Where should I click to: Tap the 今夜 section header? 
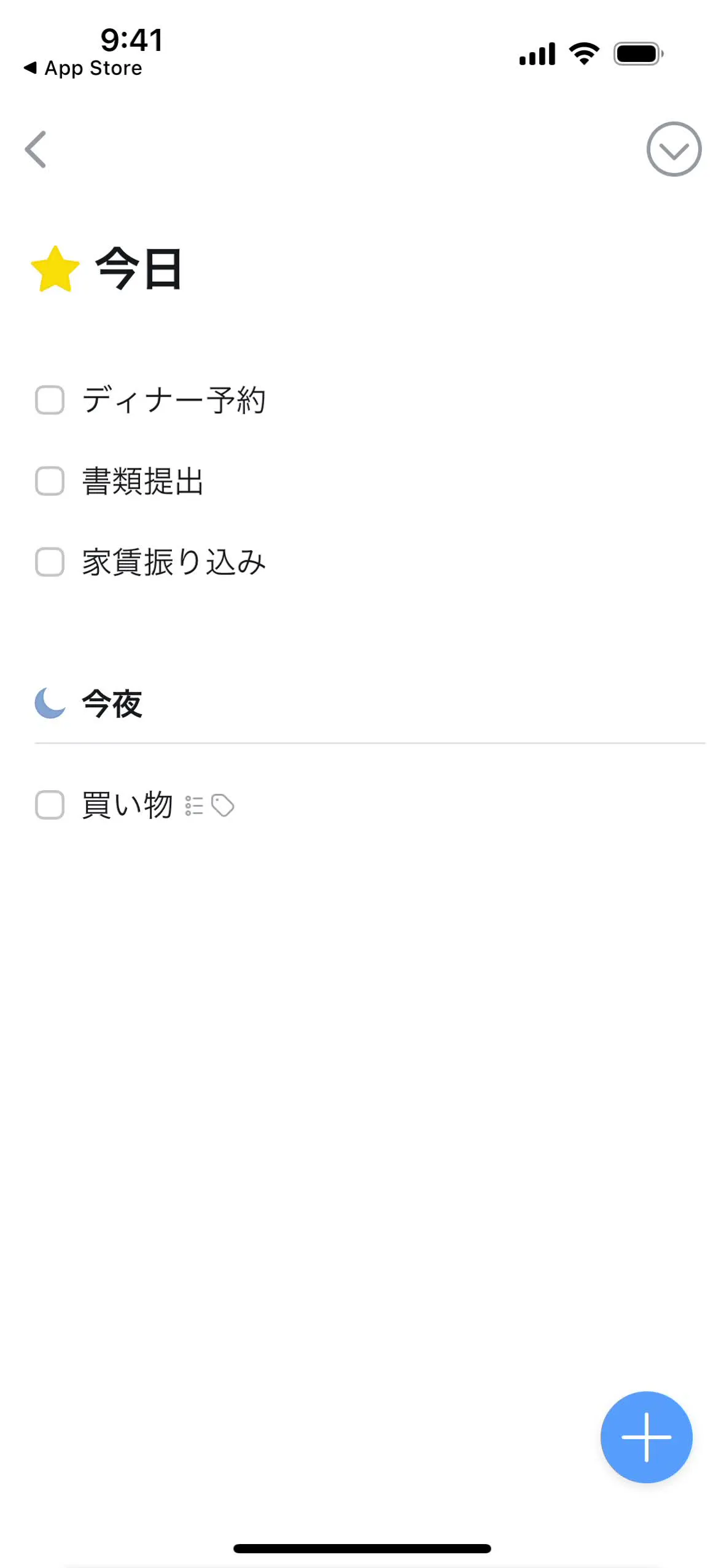112,704
